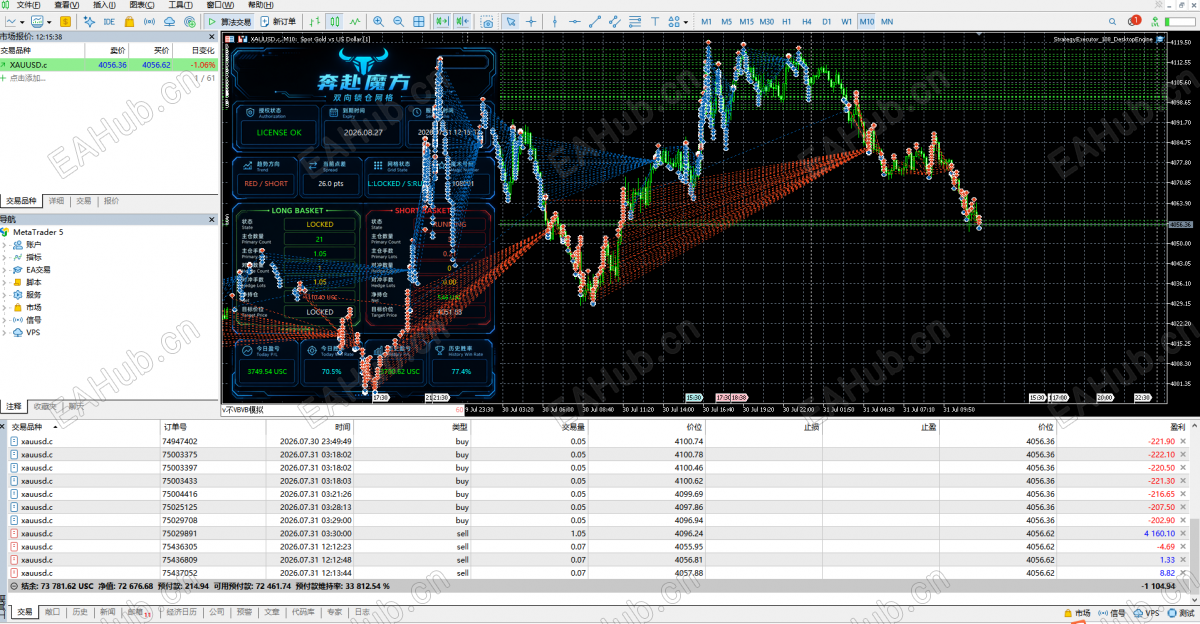Select the crosshair tool
The image size is (1200, 624).
coord(531,21)
